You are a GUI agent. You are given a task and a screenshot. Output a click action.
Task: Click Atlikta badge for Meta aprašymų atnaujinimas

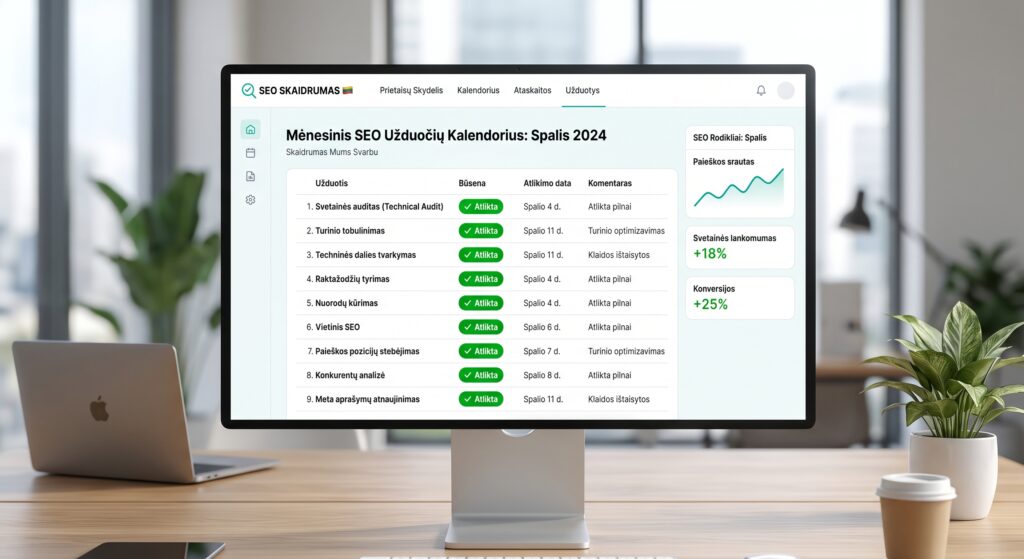[x=481, y=399]
